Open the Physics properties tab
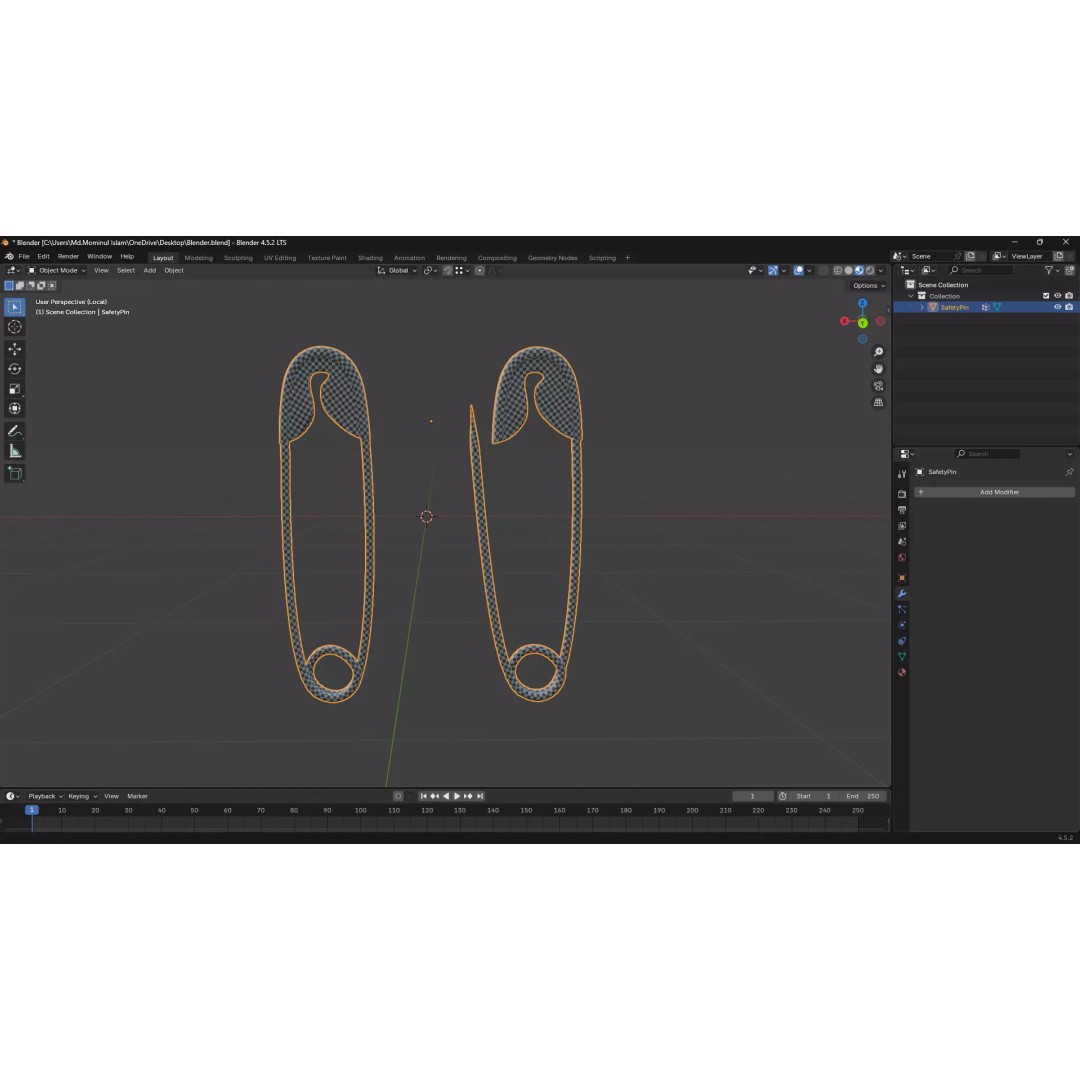1080x1080 pixels. [902, 625]
